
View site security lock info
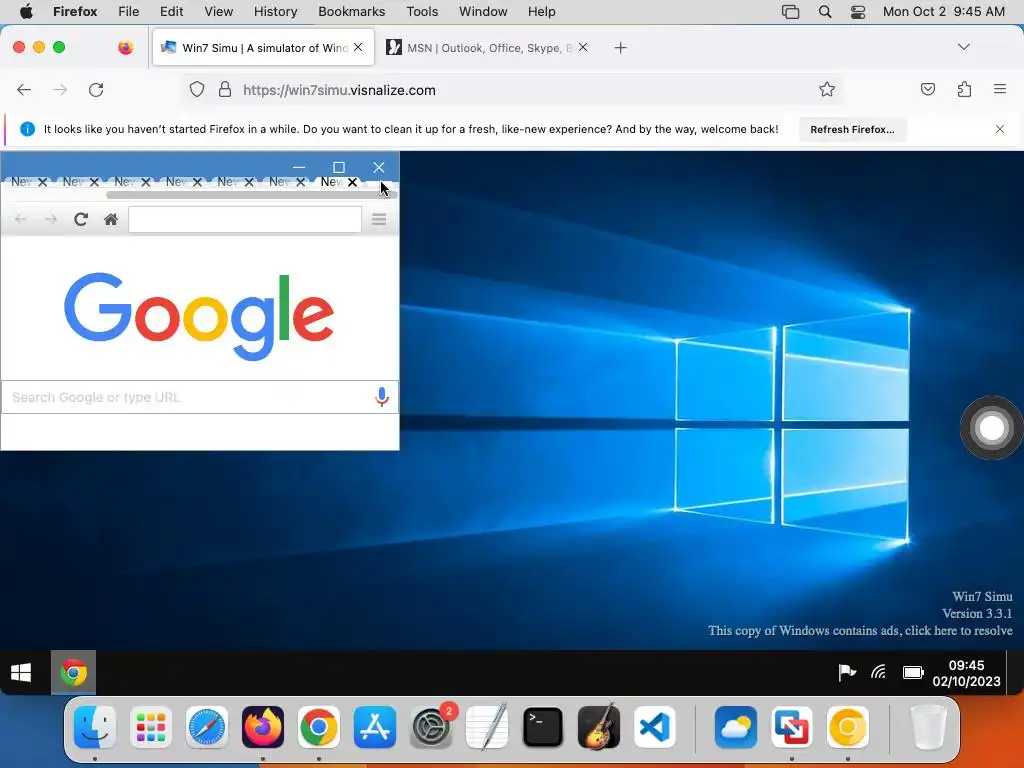225,89
